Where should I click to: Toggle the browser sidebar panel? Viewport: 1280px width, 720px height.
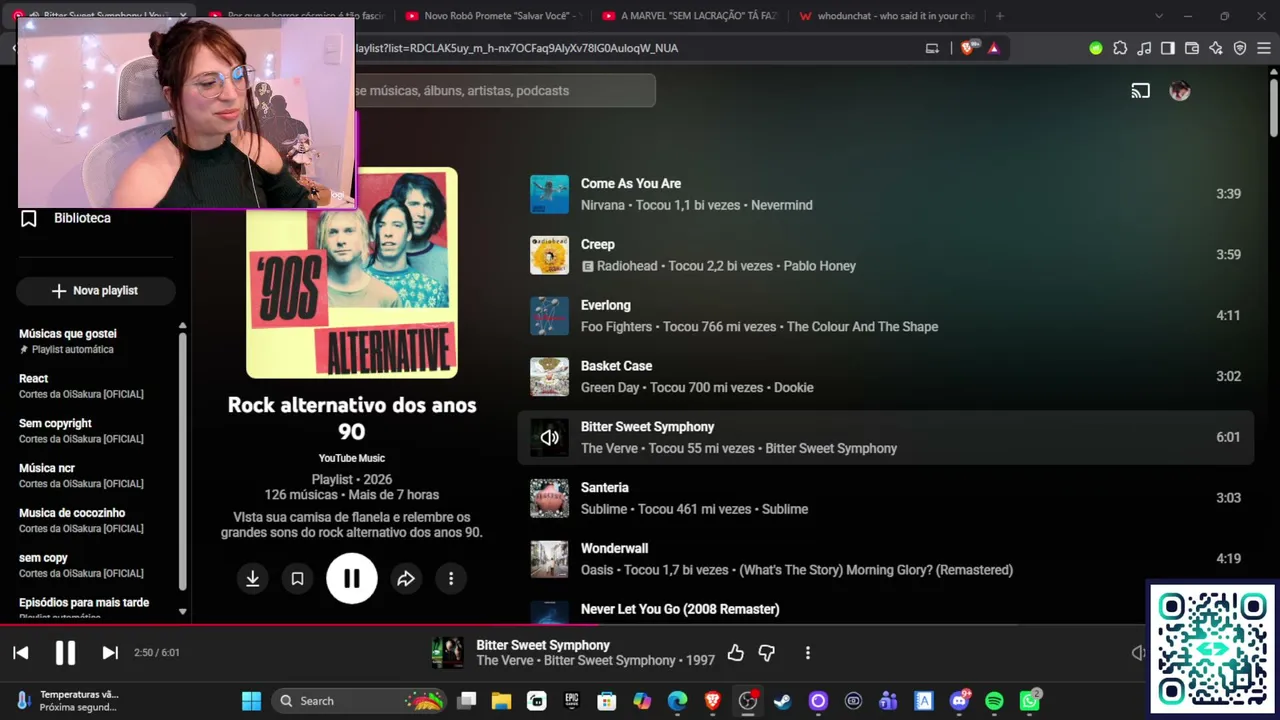click(1168, 48)
